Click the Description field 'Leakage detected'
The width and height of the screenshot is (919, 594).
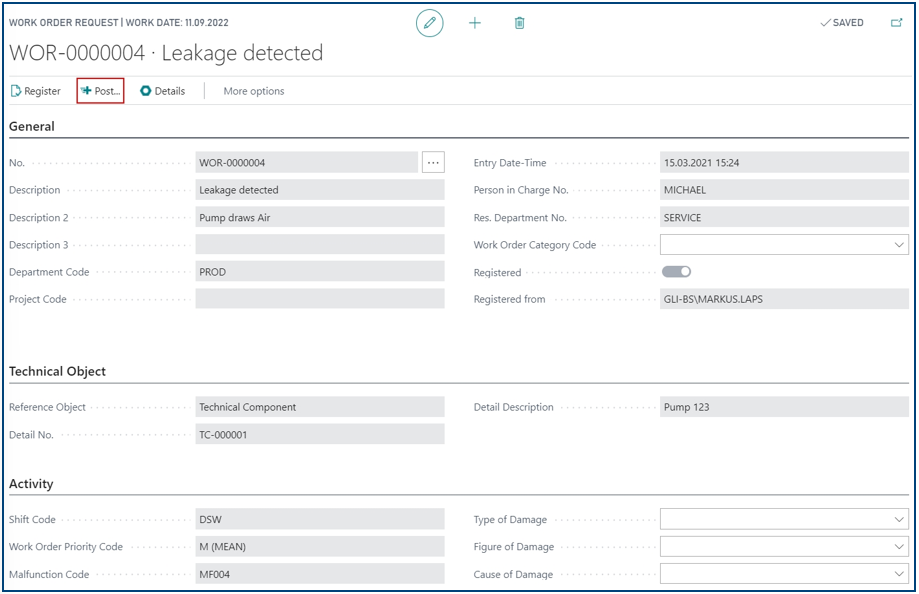(320, 190)
